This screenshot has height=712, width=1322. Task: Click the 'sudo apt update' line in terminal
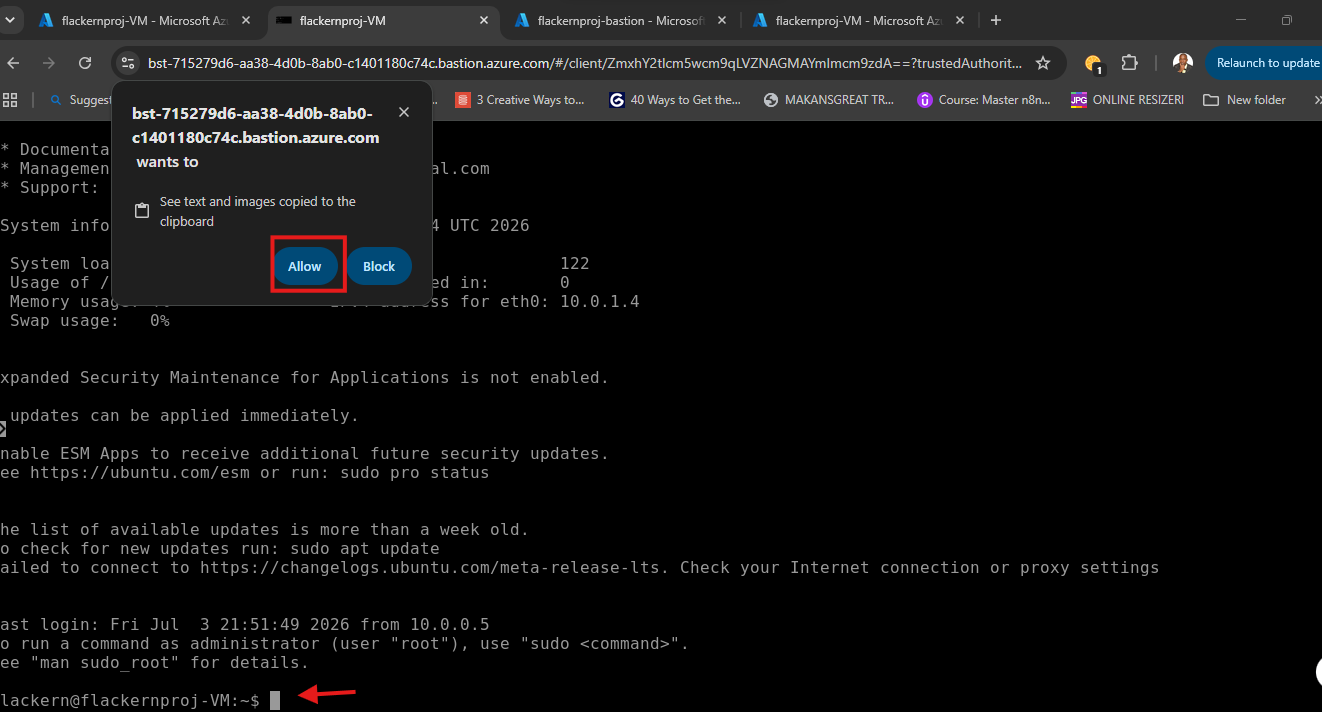(220, 548)
